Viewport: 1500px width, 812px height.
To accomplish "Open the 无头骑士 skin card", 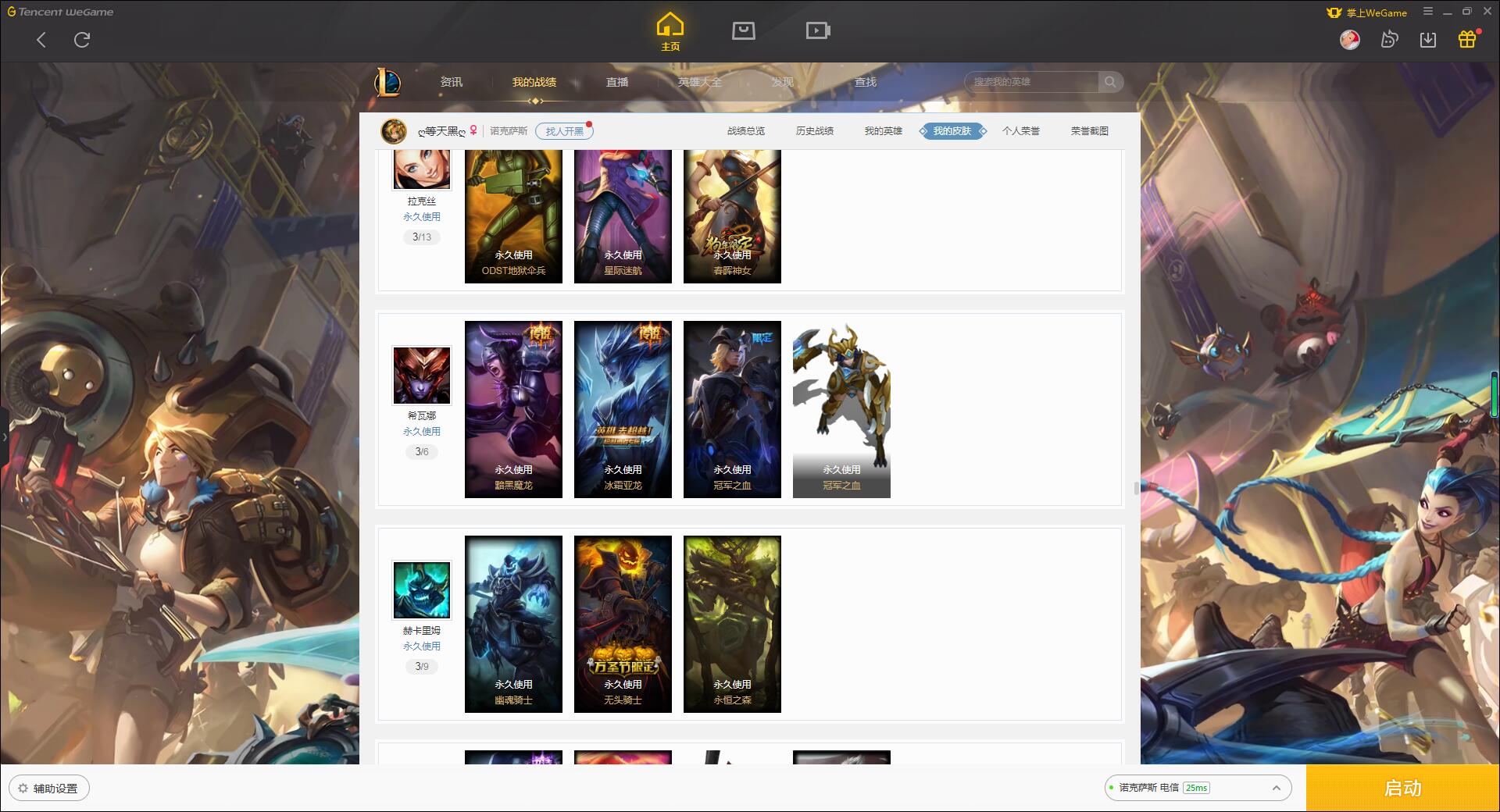I will coord(623,624).
